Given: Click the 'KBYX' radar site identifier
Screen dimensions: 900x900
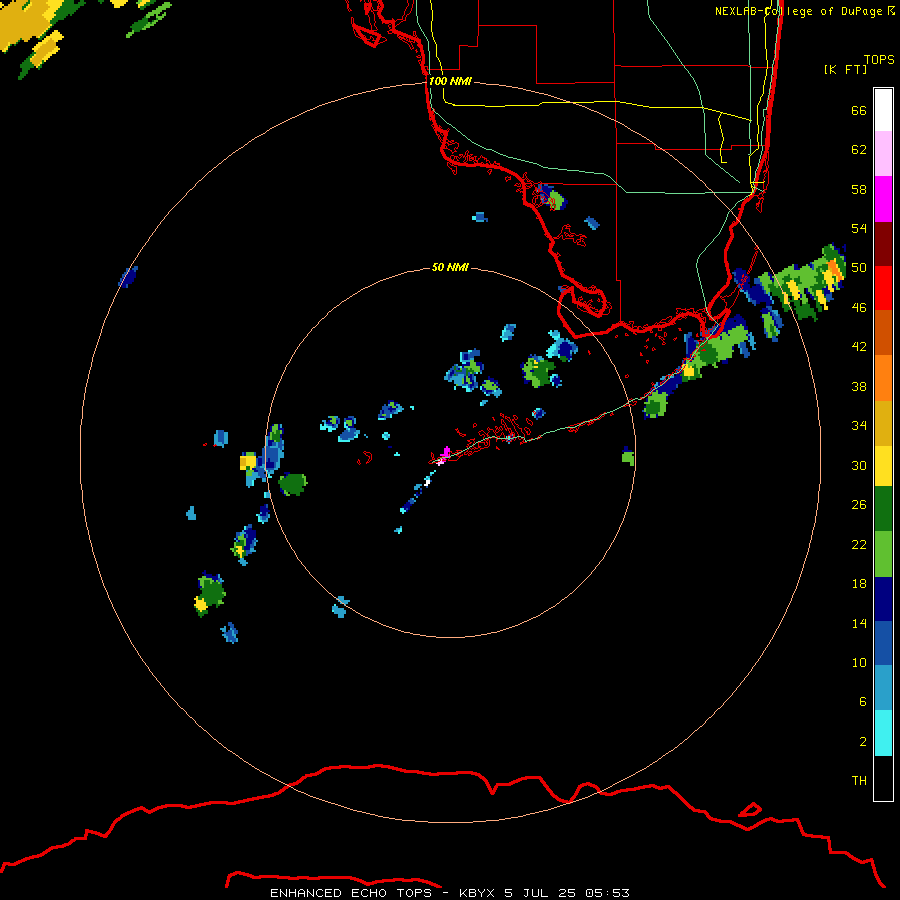Looking at the screenshot, I should 476,893.
